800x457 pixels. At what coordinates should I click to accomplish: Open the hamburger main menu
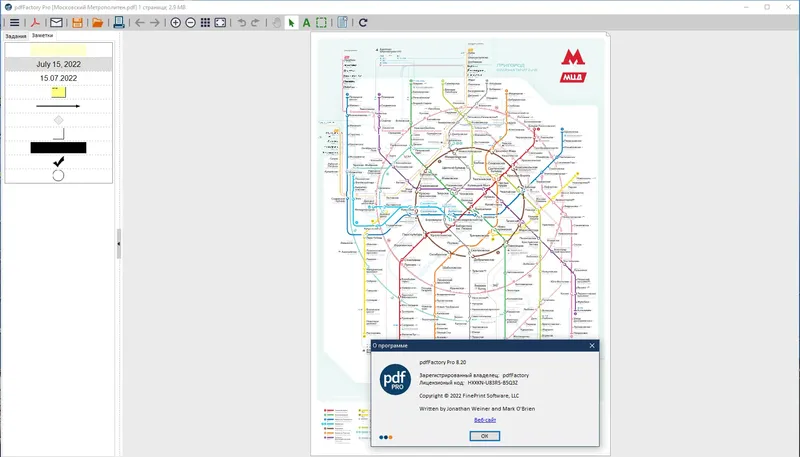click(14, 22)
